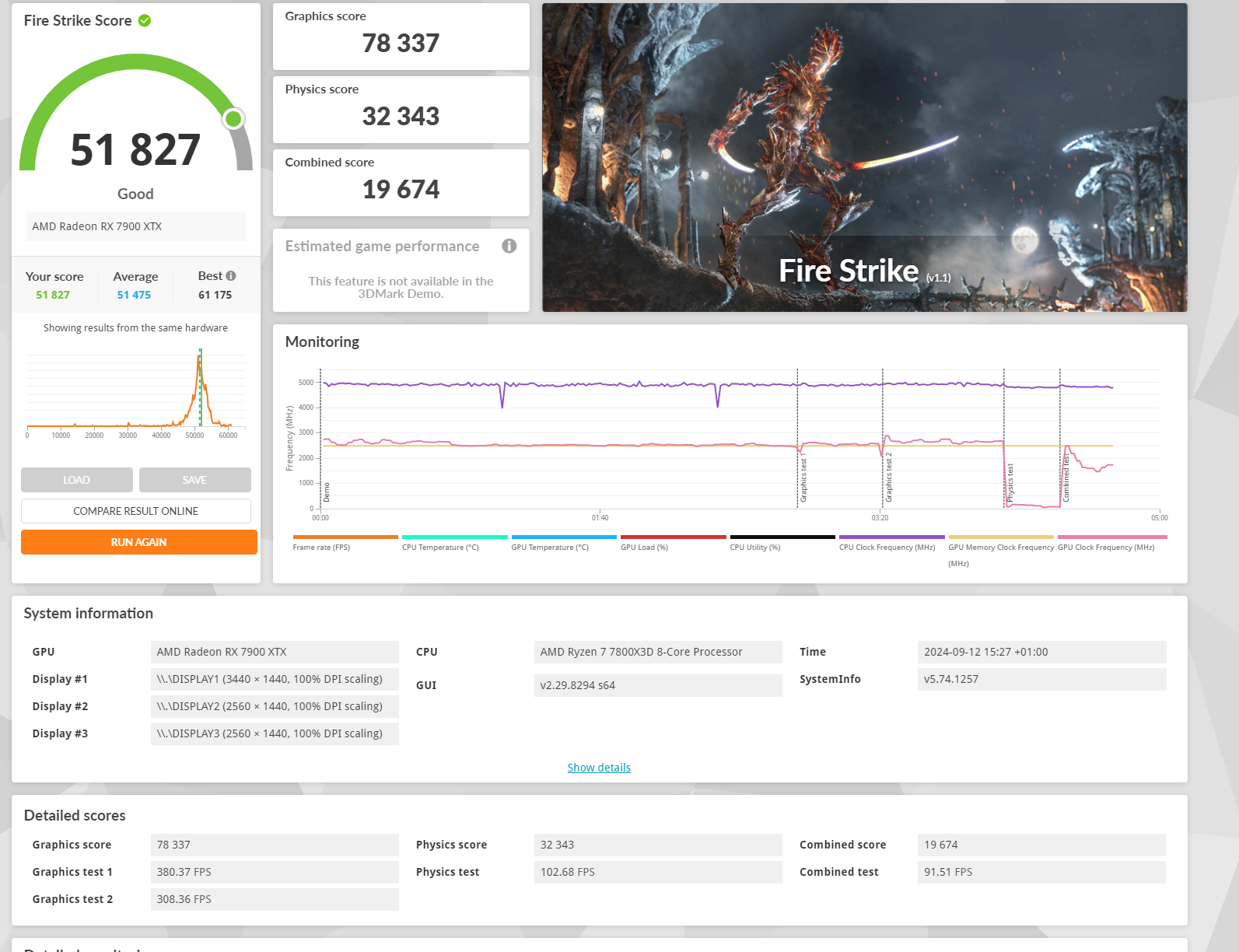Image resolution: width=1239 pixels, height=952 pixels.
Task: Open the Show details link
Action: click(599, 768)
